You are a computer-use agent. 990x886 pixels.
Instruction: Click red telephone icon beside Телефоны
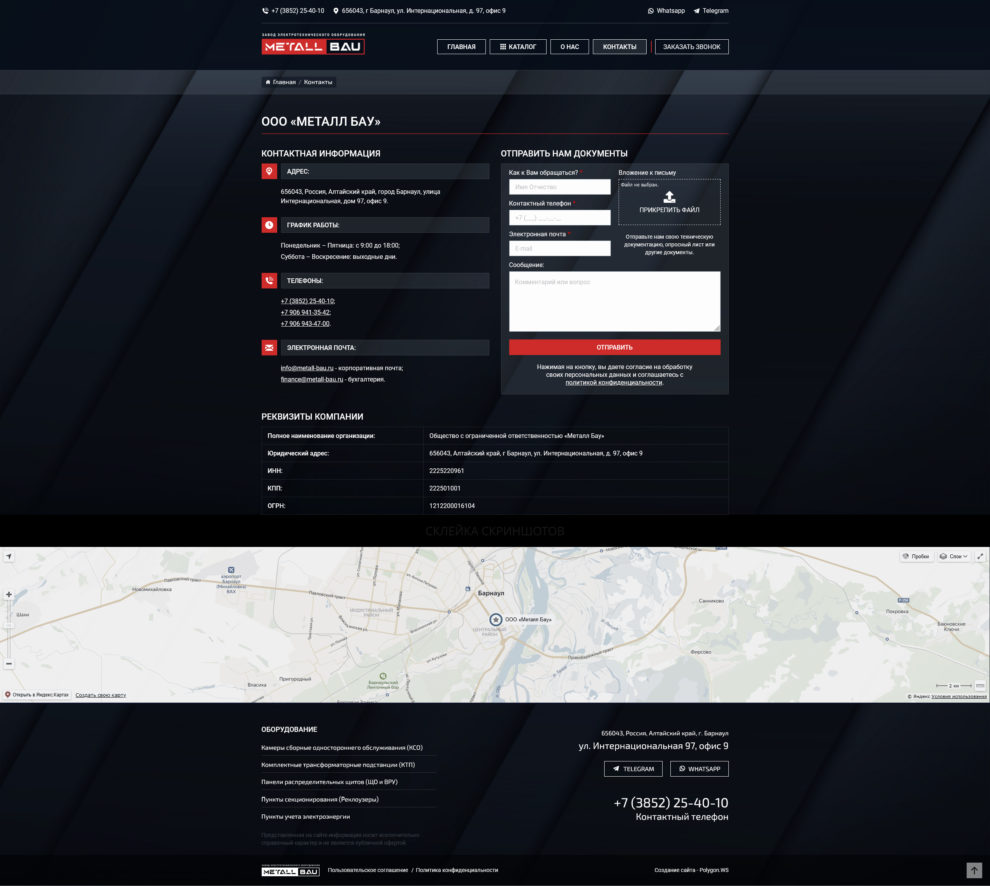coord(269,280)
